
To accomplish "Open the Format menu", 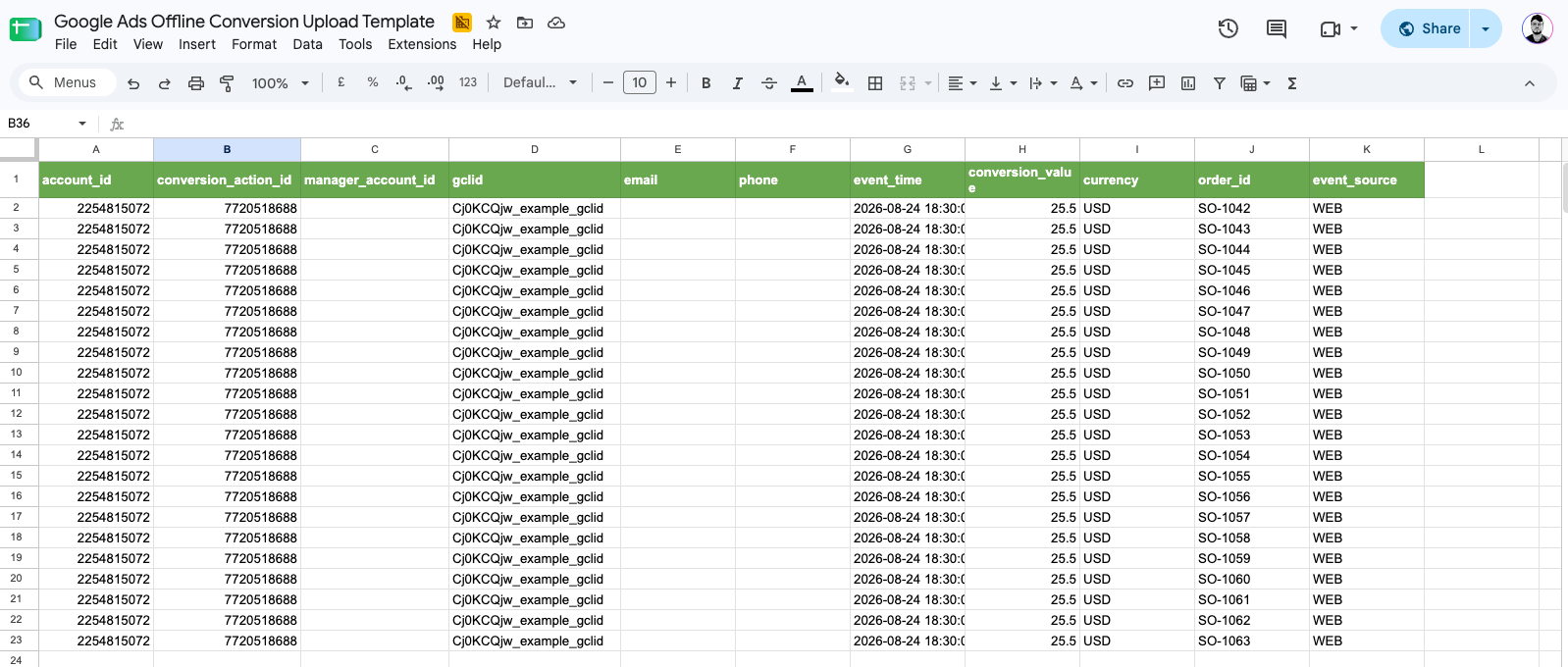I will pos(254,44).
